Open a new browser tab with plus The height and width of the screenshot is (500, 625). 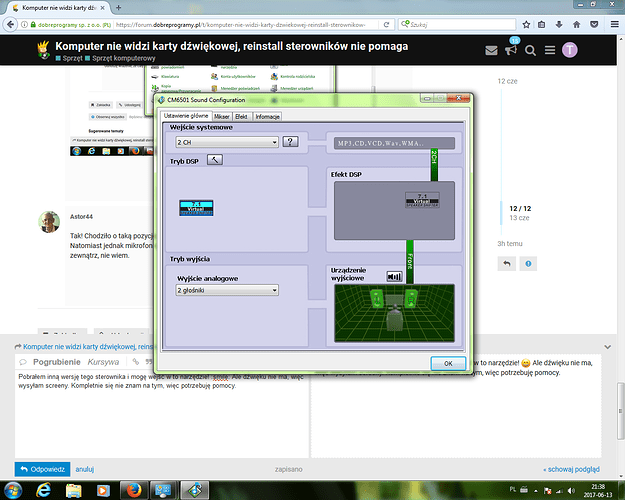pyautogui.click(x=118, y=8)
